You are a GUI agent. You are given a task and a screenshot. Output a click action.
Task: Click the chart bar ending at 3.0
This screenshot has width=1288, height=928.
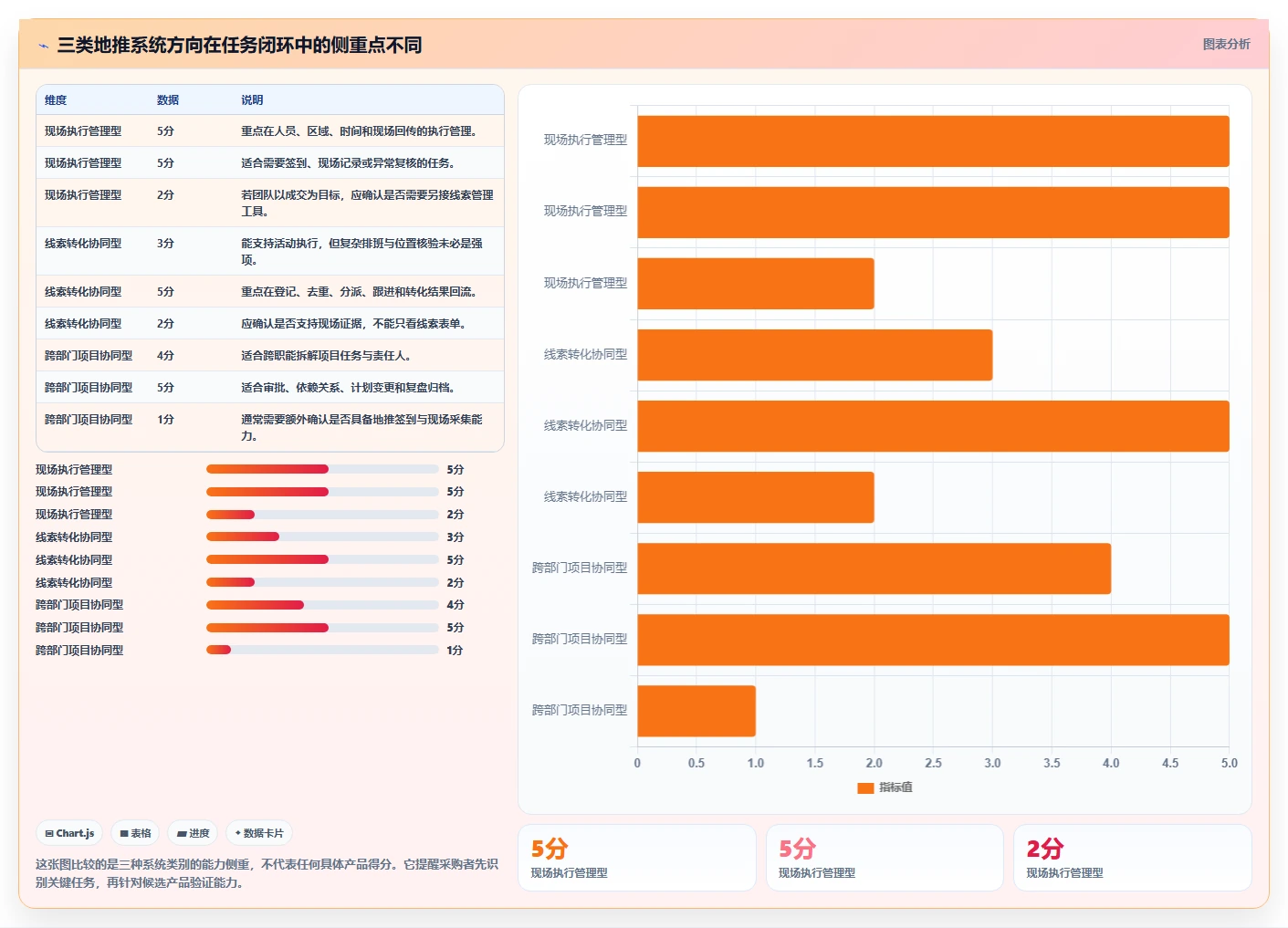click(814, 355)
